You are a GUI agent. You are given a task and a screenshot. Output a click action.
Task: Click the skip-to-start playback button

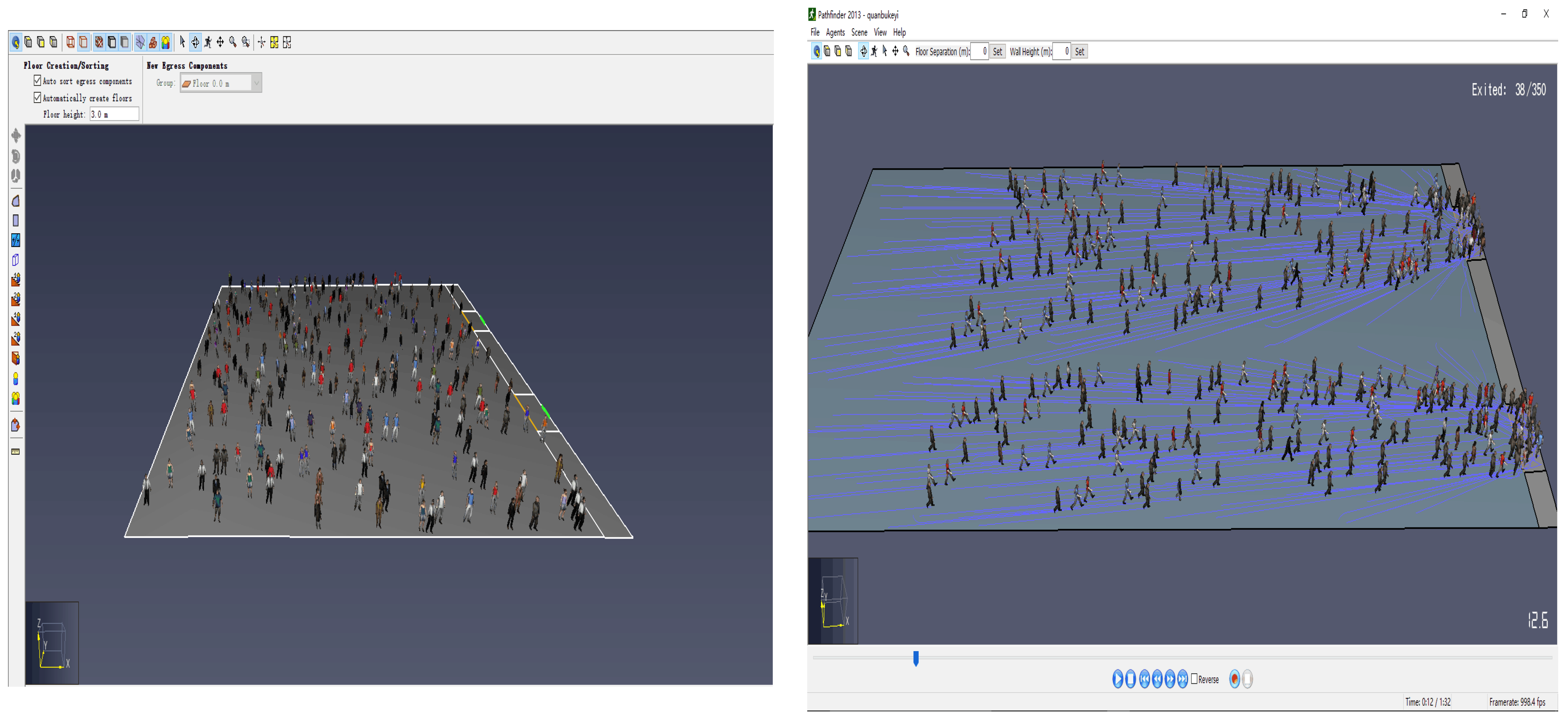(1144, 679)
